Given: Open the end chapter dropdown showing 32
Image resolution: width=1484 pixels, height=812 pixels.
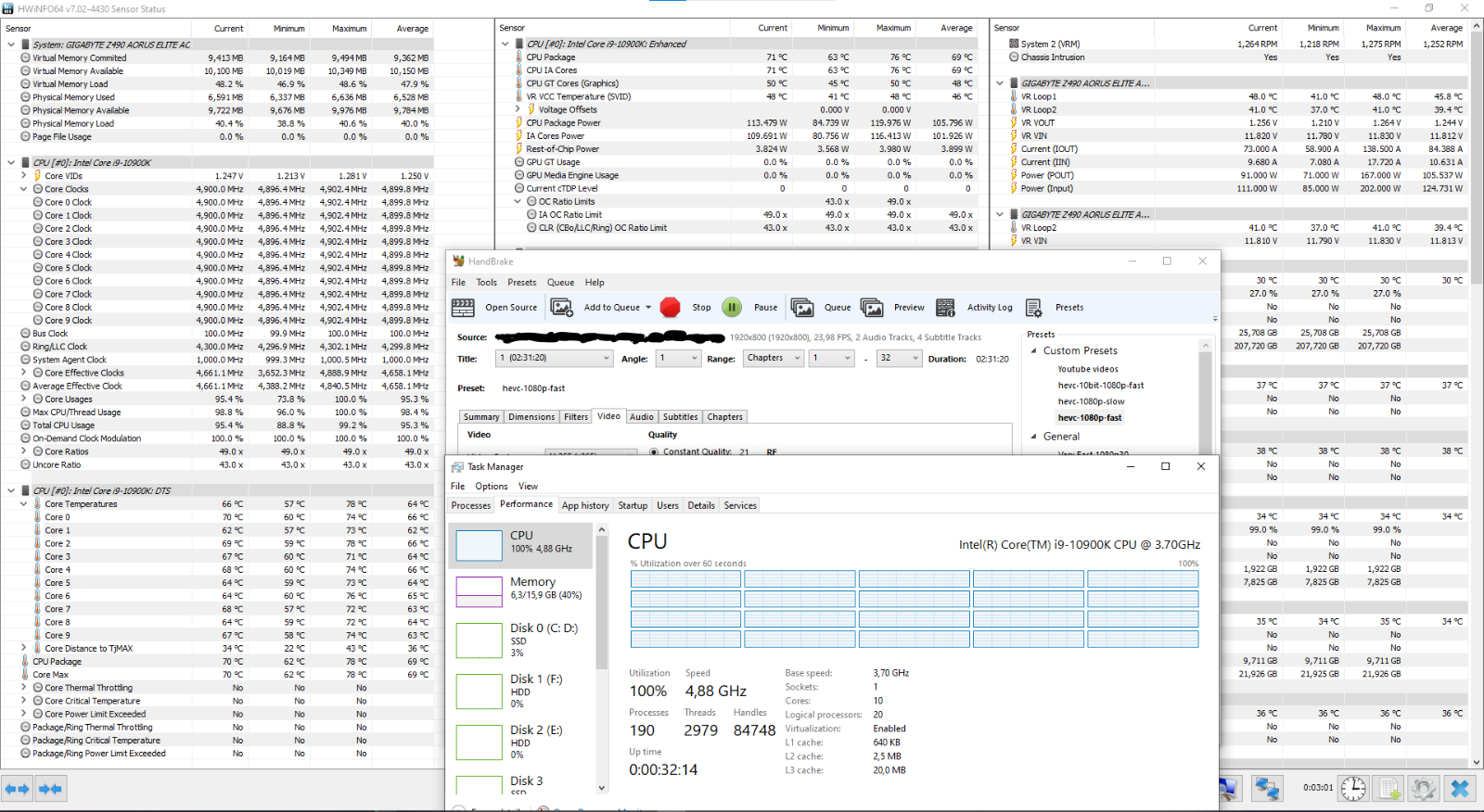Looking at the screenshot, I should coord(899,358).
